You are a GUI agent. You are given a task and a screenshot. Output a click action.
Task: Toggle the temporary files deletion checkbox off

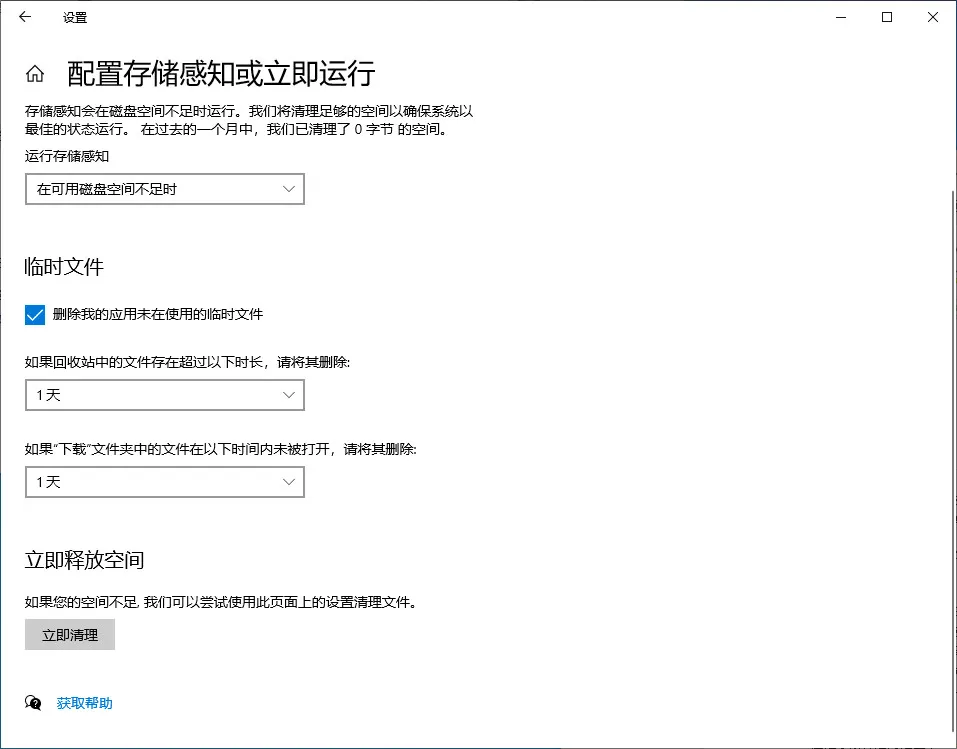click(34, 314)
